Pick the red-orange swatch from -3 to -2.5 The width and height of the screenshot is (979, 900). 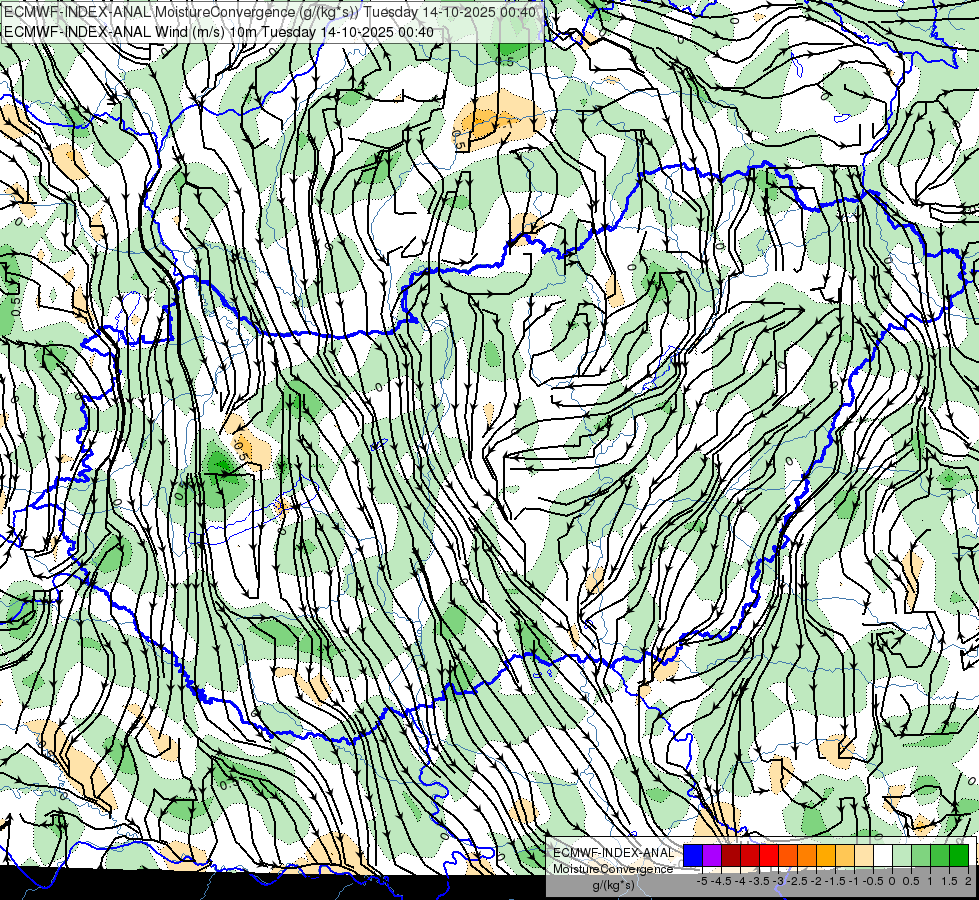tap(788, 855)
